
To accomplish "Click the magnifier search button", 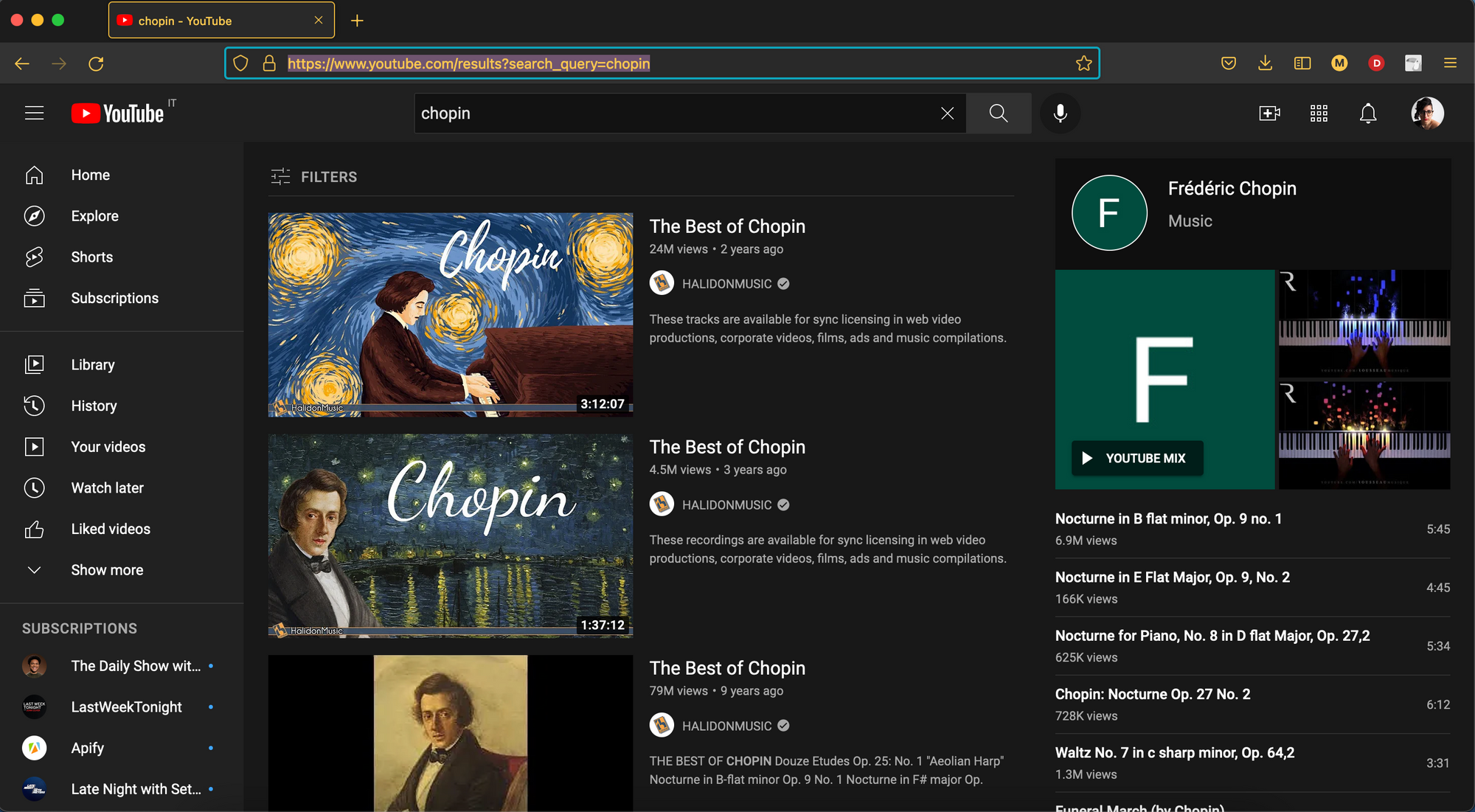I will 999,113.
